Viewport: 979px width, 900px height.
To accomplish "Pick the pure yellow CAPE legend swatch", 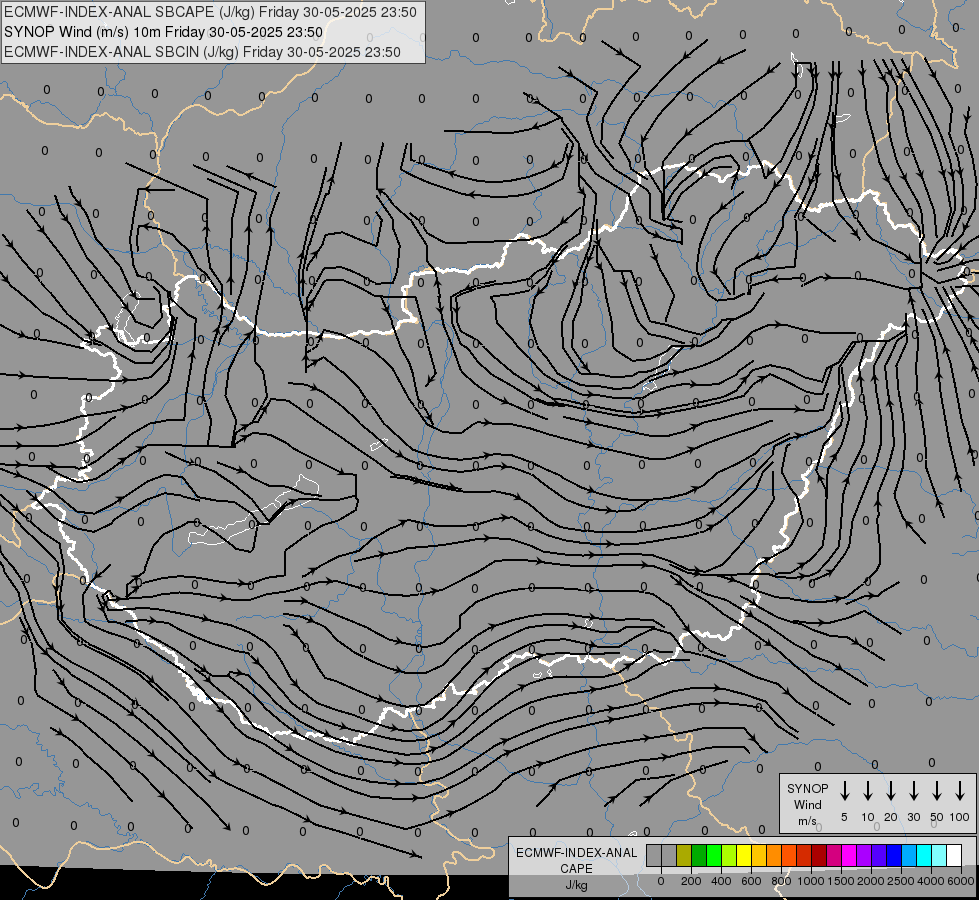I will pos(744,855).
